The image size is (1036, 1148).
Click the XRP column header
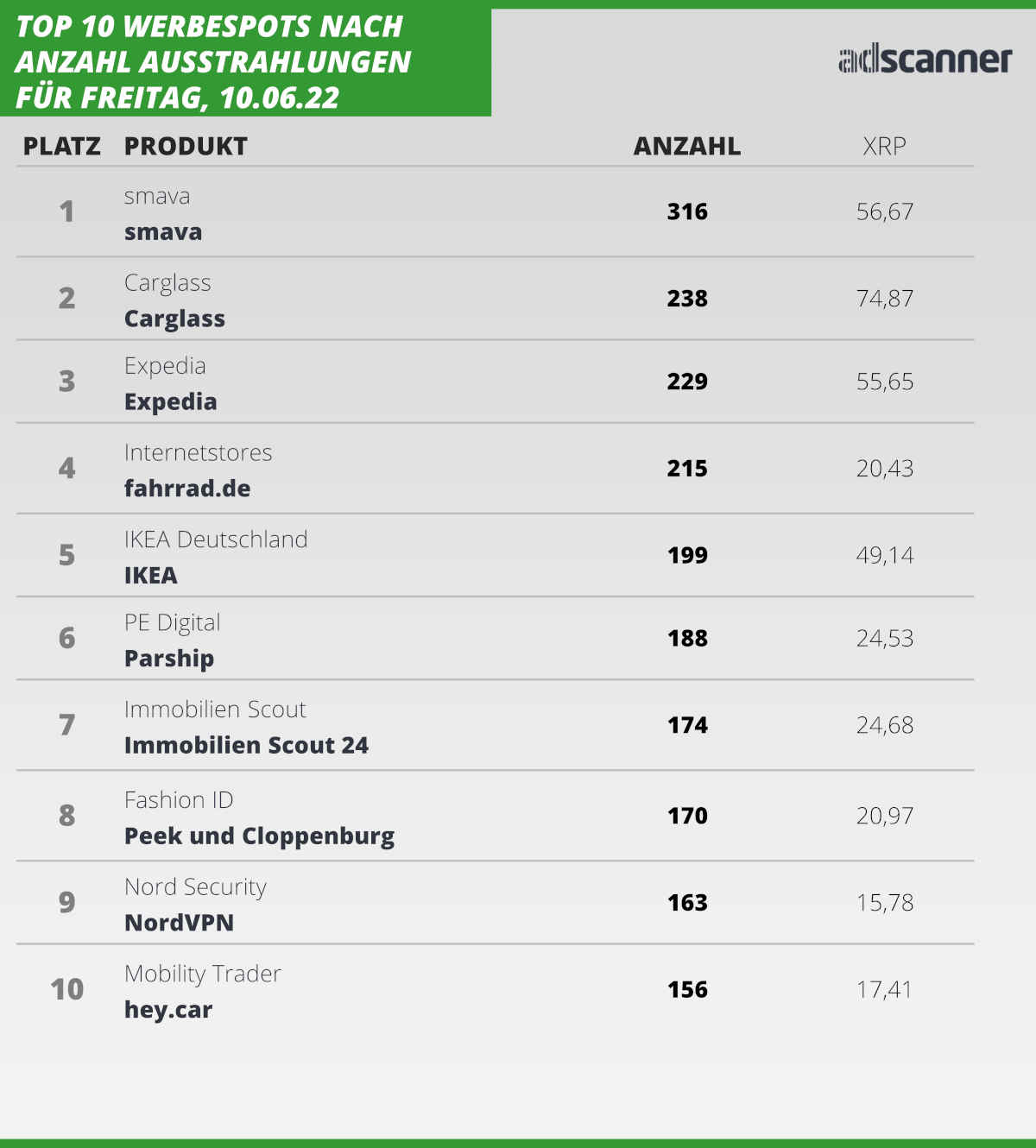885,147
